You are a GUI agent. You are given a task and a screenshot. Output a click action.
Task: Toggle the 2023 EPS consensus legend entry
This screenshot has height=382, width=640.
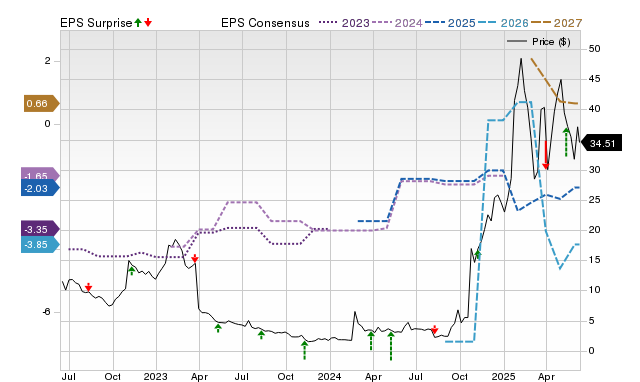[344, 23]
